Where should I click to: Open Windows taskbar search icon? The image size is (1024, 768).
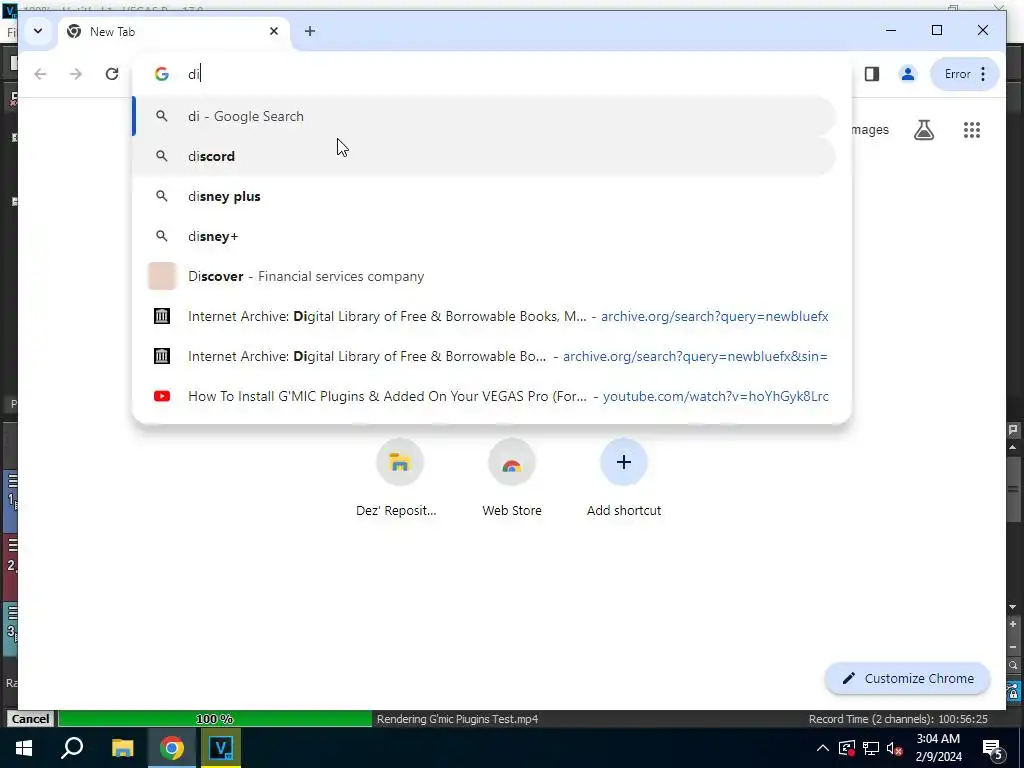click(72, 748)
